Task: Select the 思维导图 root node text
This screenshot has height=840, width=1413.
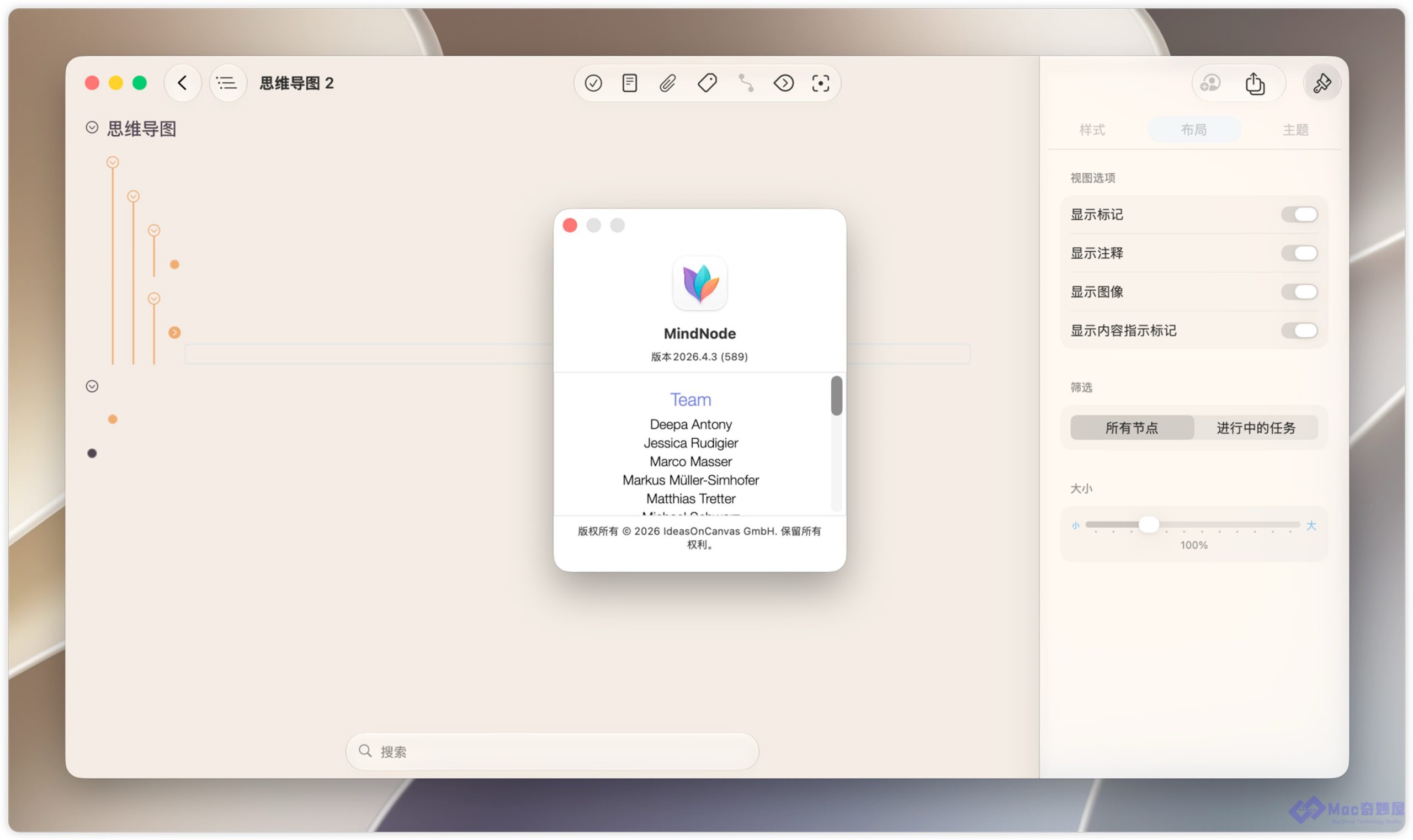Action: 141,129
